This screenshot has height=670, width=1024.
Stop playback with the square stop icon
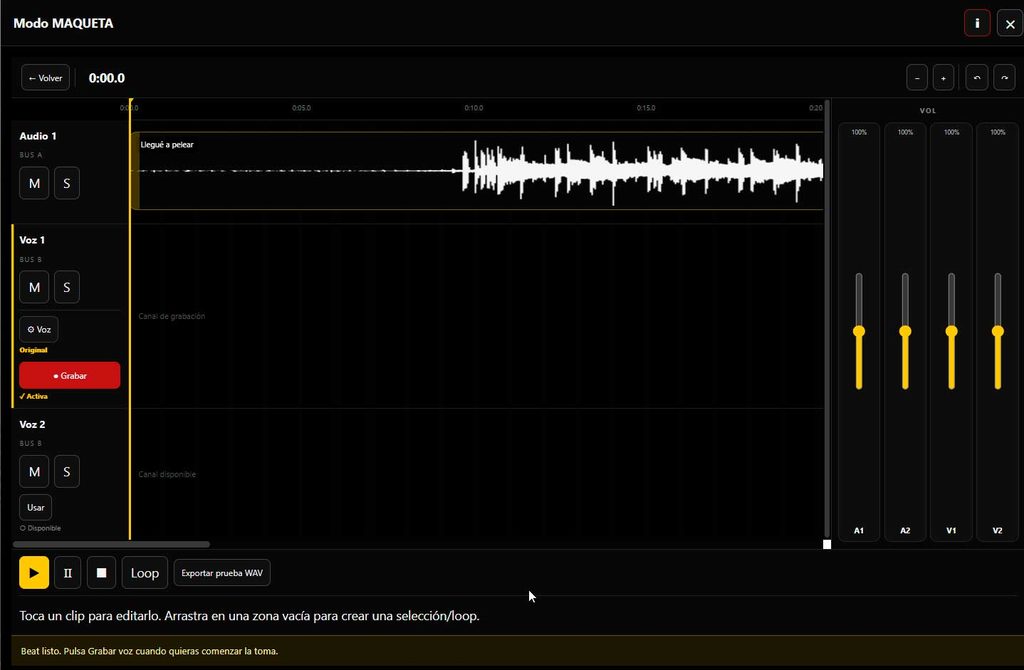pyautogui.click(x=101, y=573)
